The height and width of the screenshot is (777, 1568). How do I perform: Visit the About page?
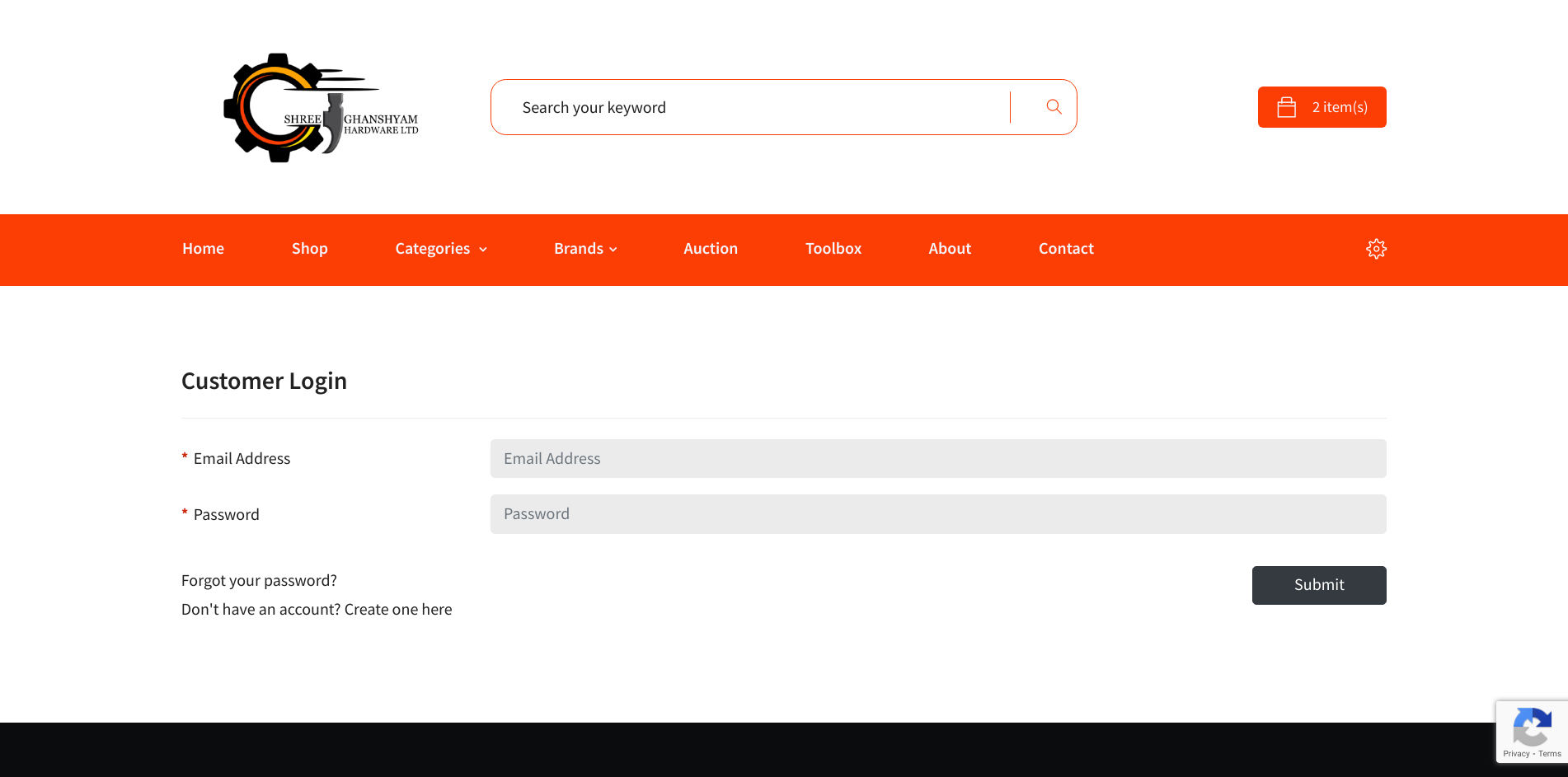coord(950,248)
